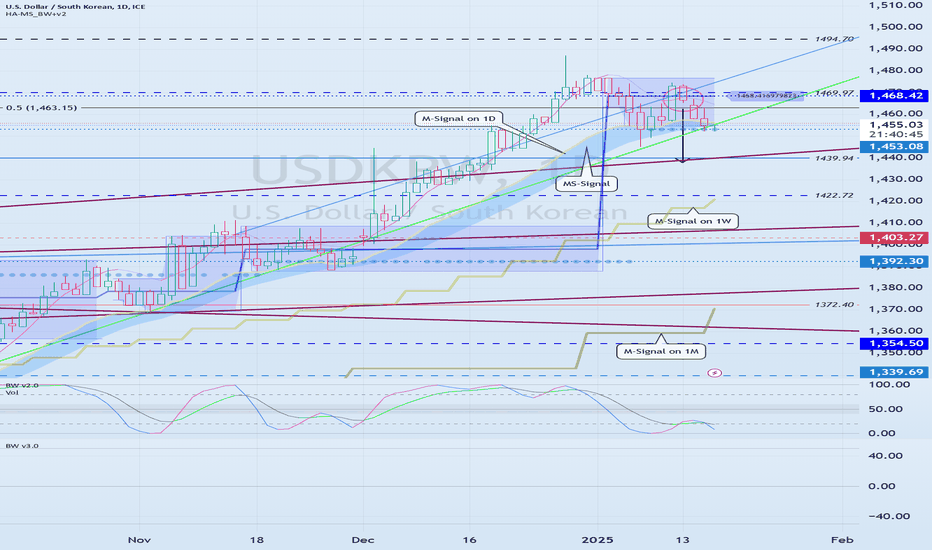The width and height of the screenshot is (932, 550).
Task: Click the 'Dec' date on the time axis
Action: pyautogui.click(x=363, y=540)
